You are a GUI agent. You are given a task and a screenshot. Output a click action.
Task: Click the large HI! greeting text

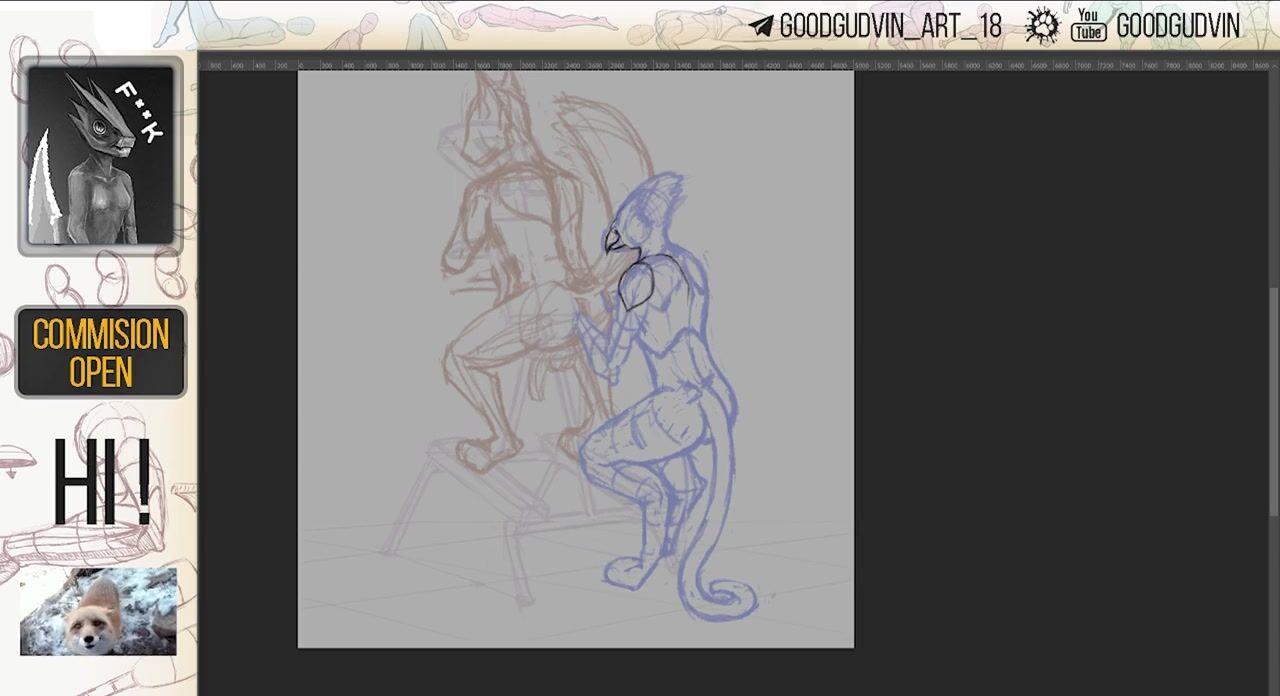click(100, 483)
